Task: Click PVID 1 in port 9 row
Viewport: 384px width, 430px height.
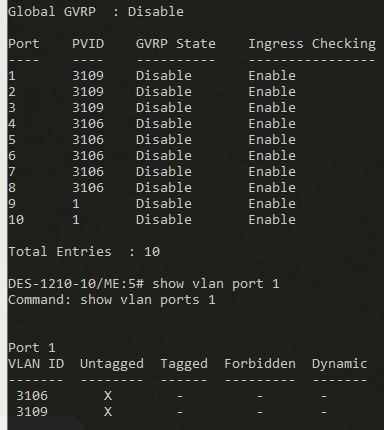Action: [76, 204]
